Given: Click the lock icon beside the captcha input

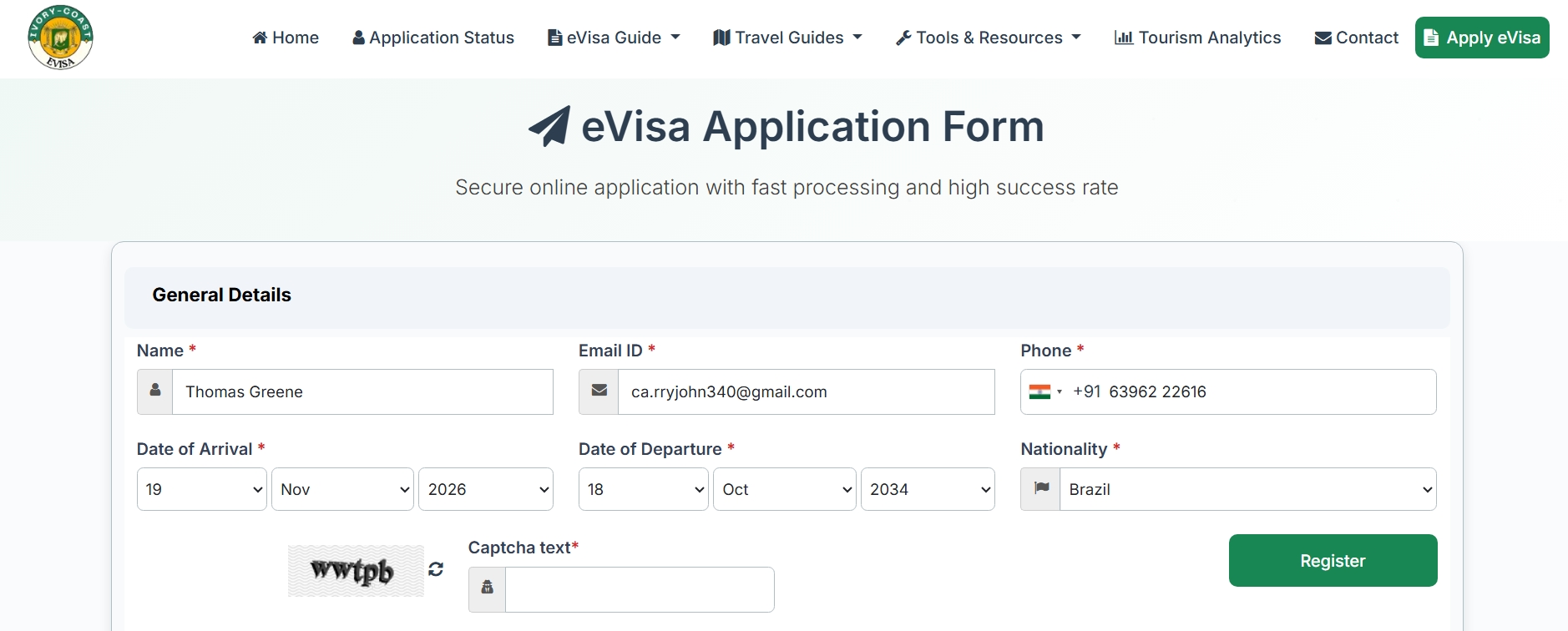Looking at the screenshot, I should [488, 588].
